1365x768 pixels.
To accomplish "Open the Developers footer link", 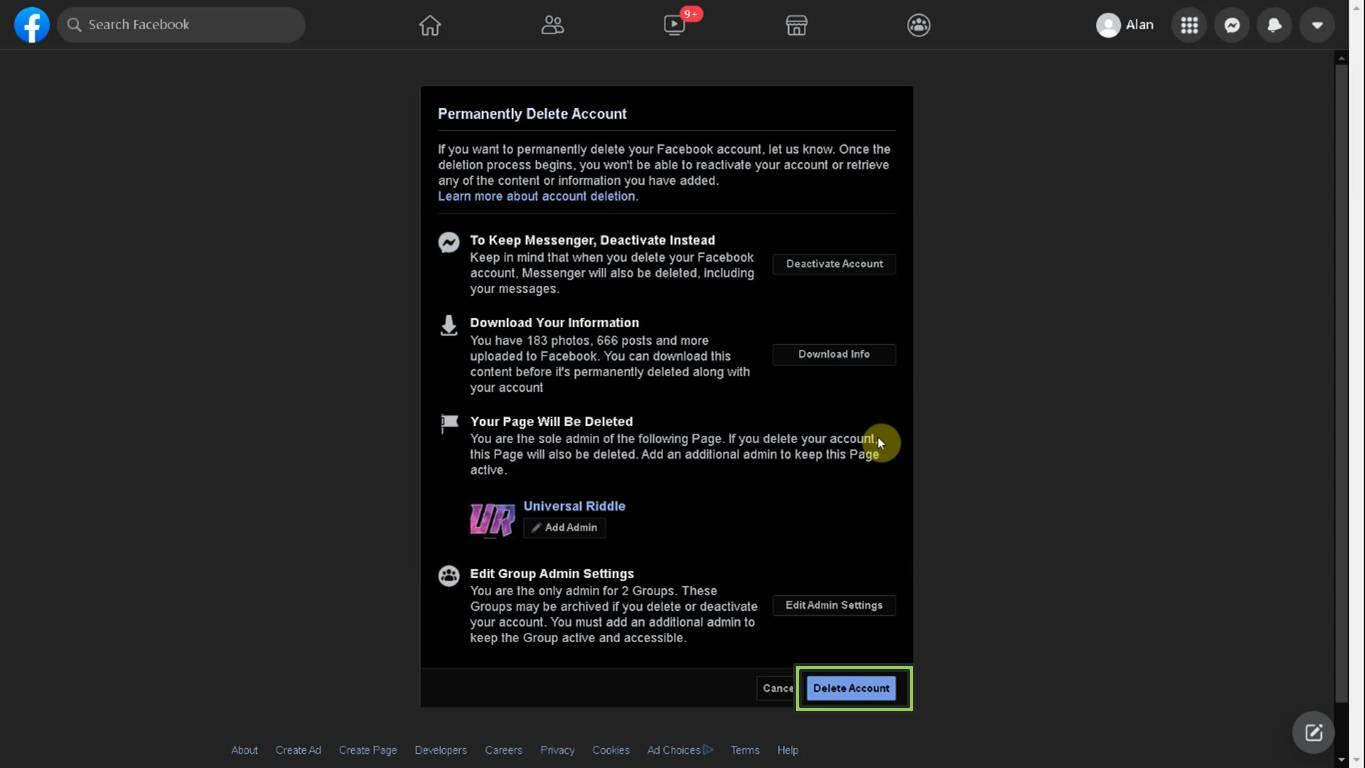I will pyautogui.click(x=441, y=750).
